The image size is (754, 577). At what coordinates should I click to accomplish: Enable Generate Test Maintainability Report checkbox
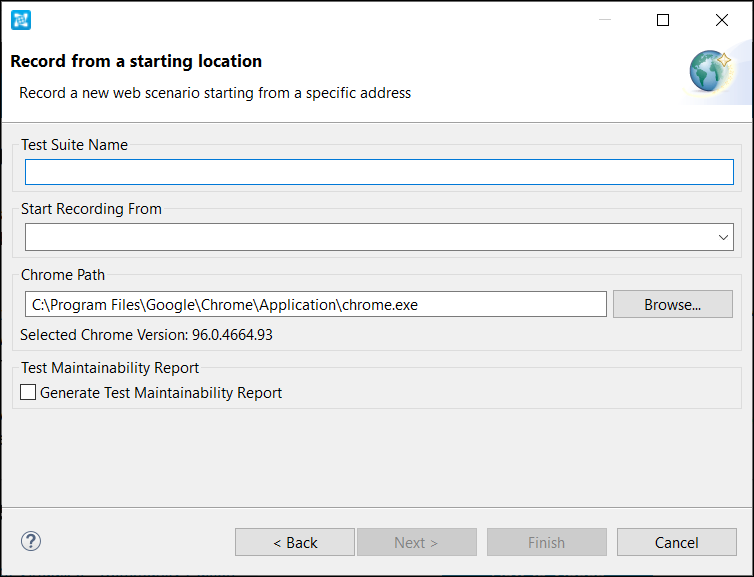[x=28, y=392]
